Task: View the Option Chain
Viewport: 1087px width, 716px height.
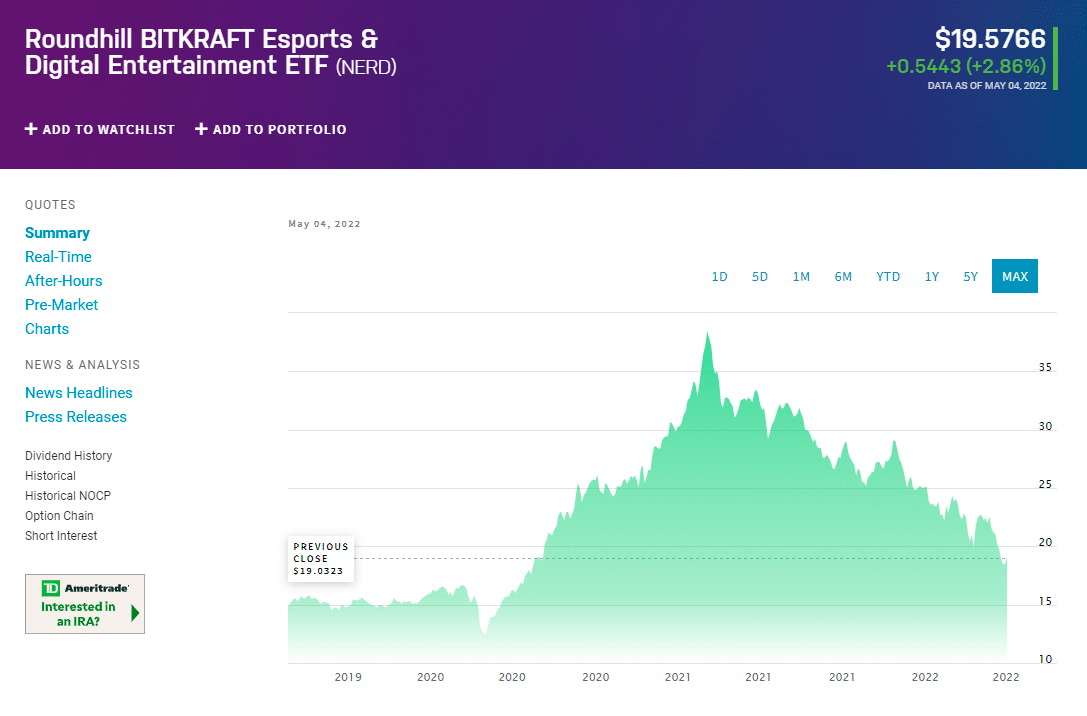Action: coord(60,516)
